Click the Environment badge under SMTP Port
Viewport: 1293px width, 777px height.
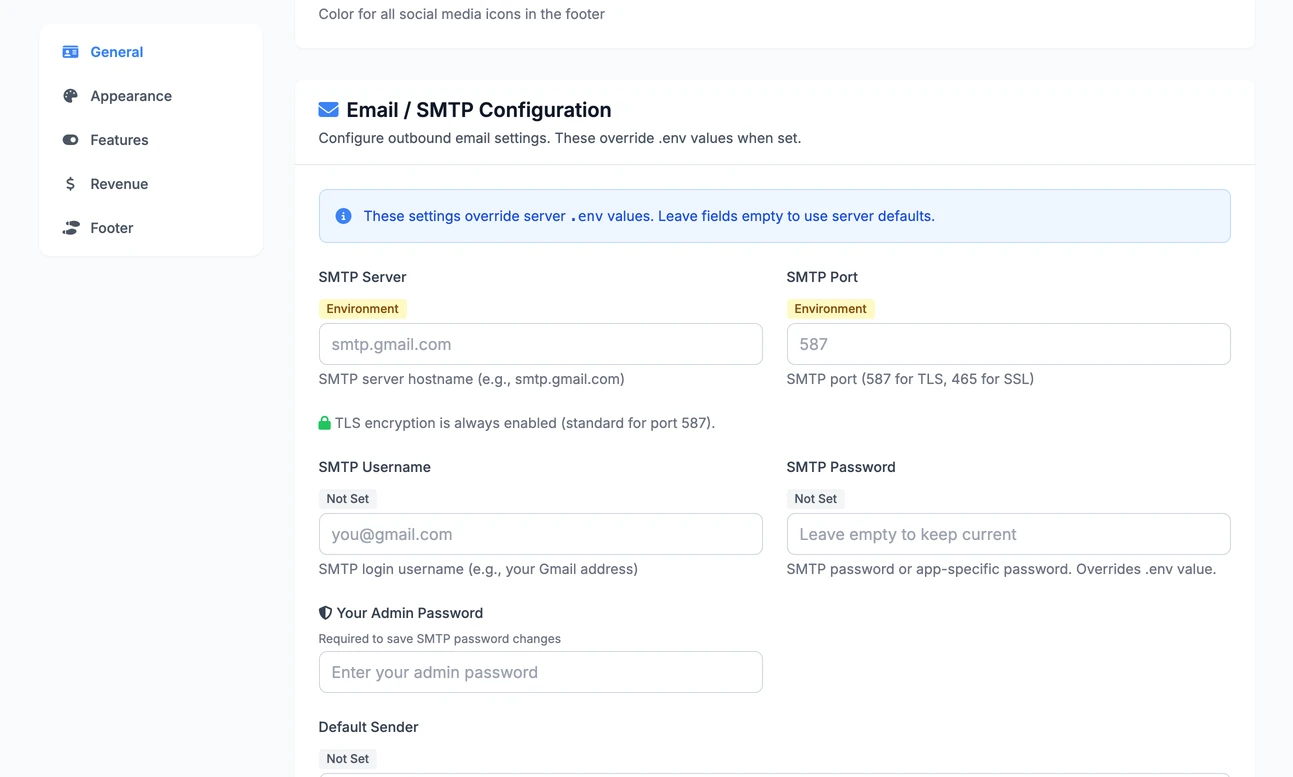pos(830,309)
